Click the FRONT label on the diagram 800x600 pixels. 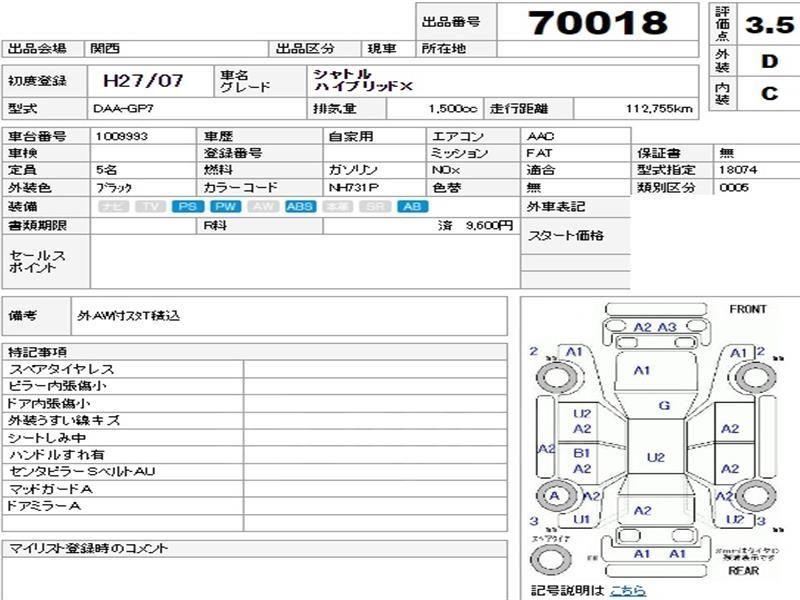pyautogui.click(x=748, y=309)
